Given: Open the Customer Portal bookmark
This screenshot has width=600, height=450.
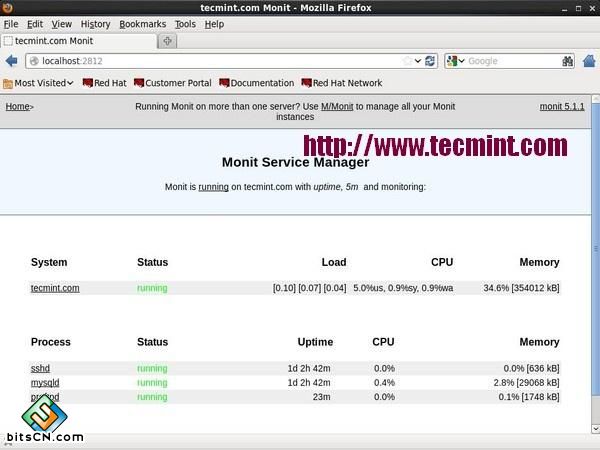Looking at the screenshot, I should tap(173, 83).
